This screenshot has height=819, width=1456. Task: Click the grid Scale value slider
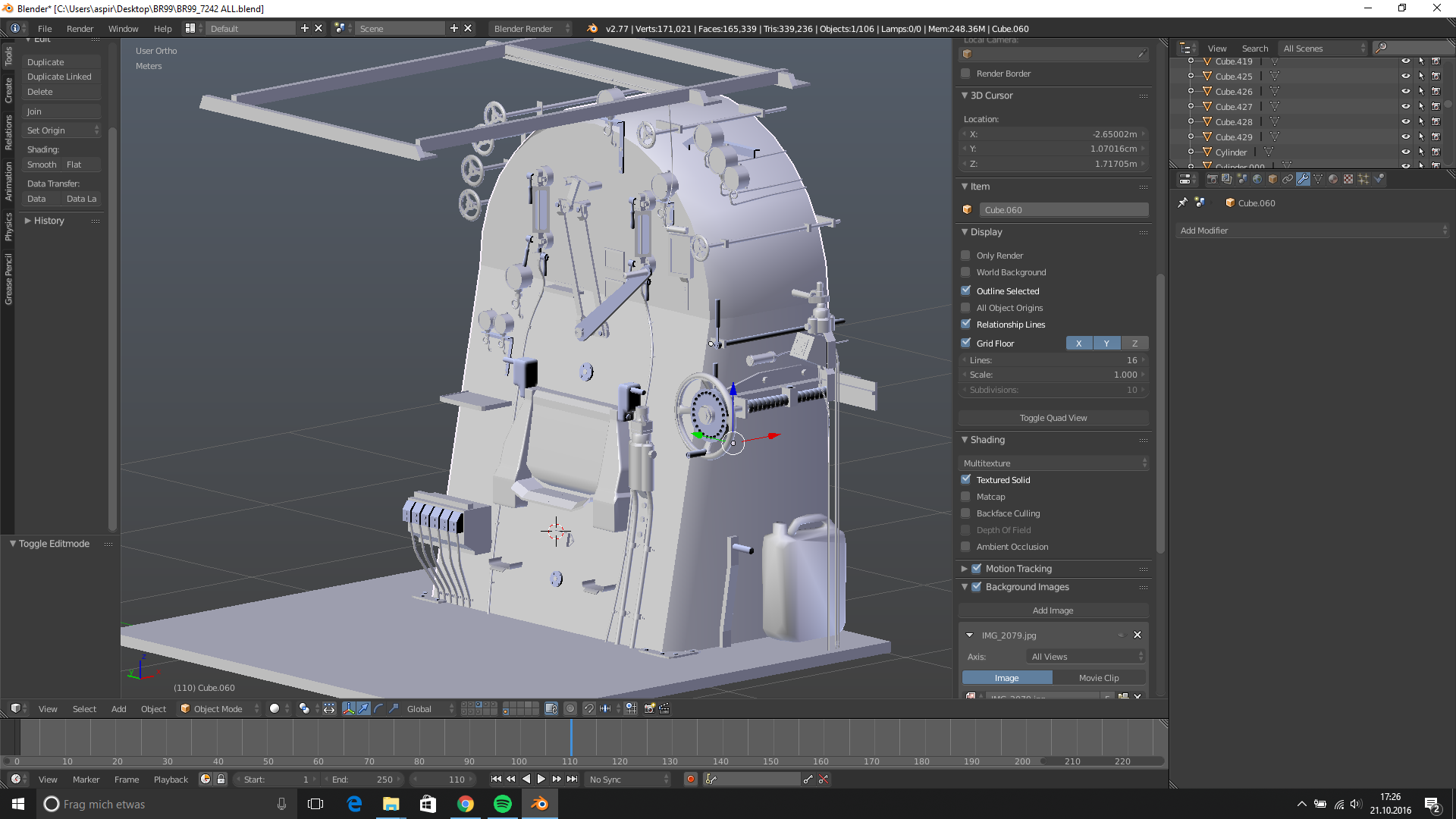coord(1054,375)
